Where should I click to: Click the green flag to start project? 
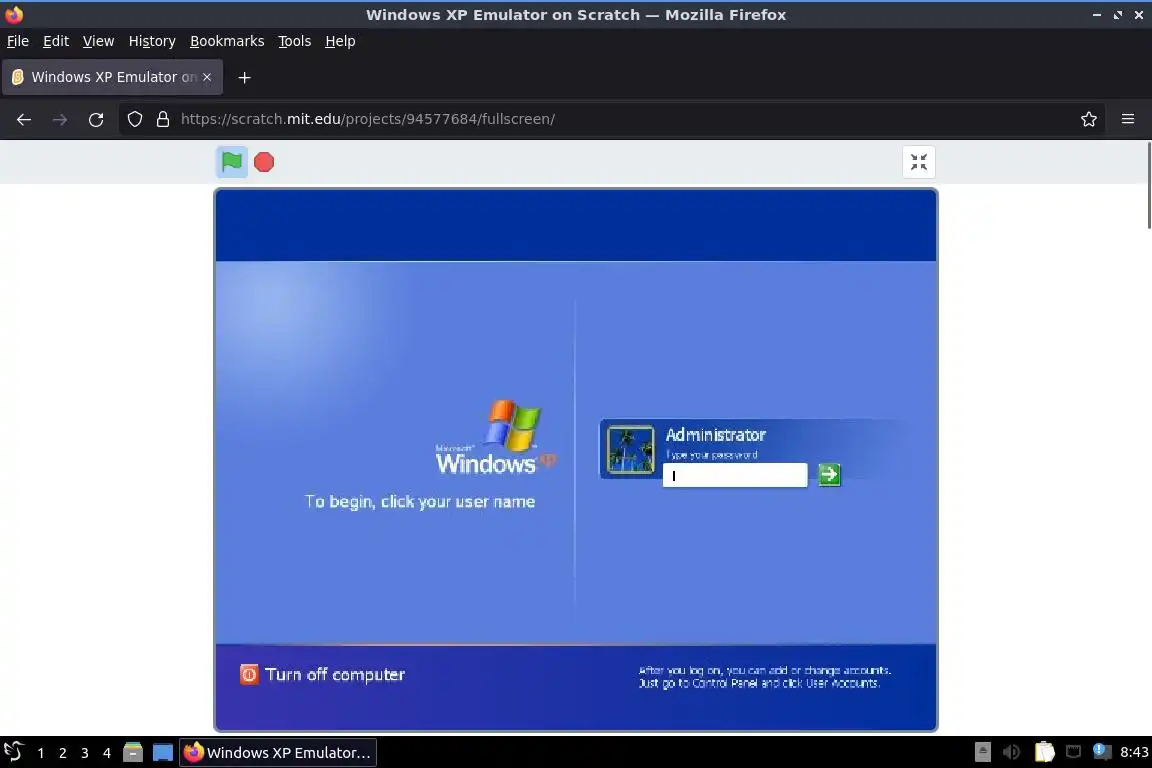coord(231,162)
